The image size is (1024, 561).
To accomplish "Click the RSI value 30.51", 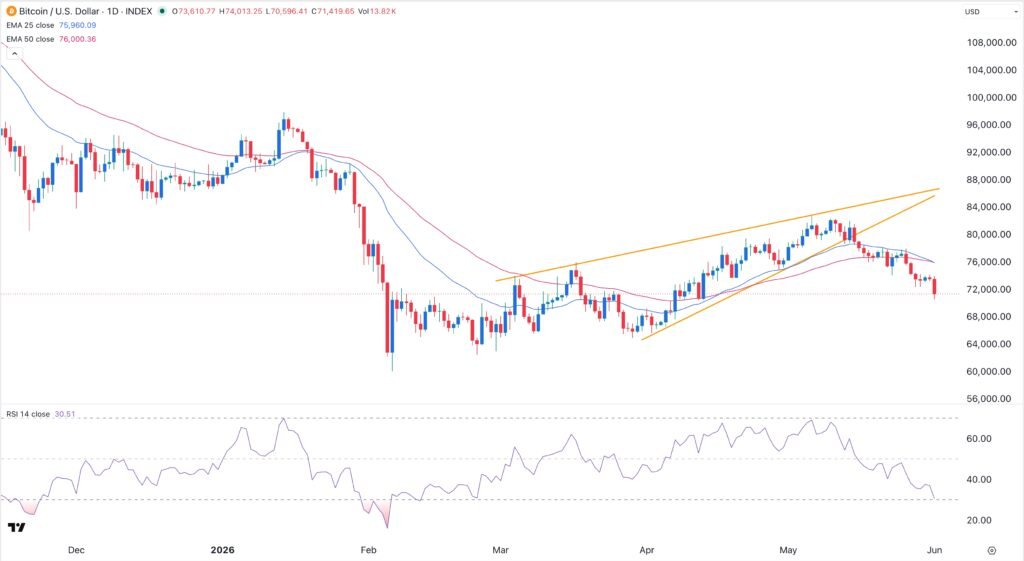I will [x=65, y=414].
